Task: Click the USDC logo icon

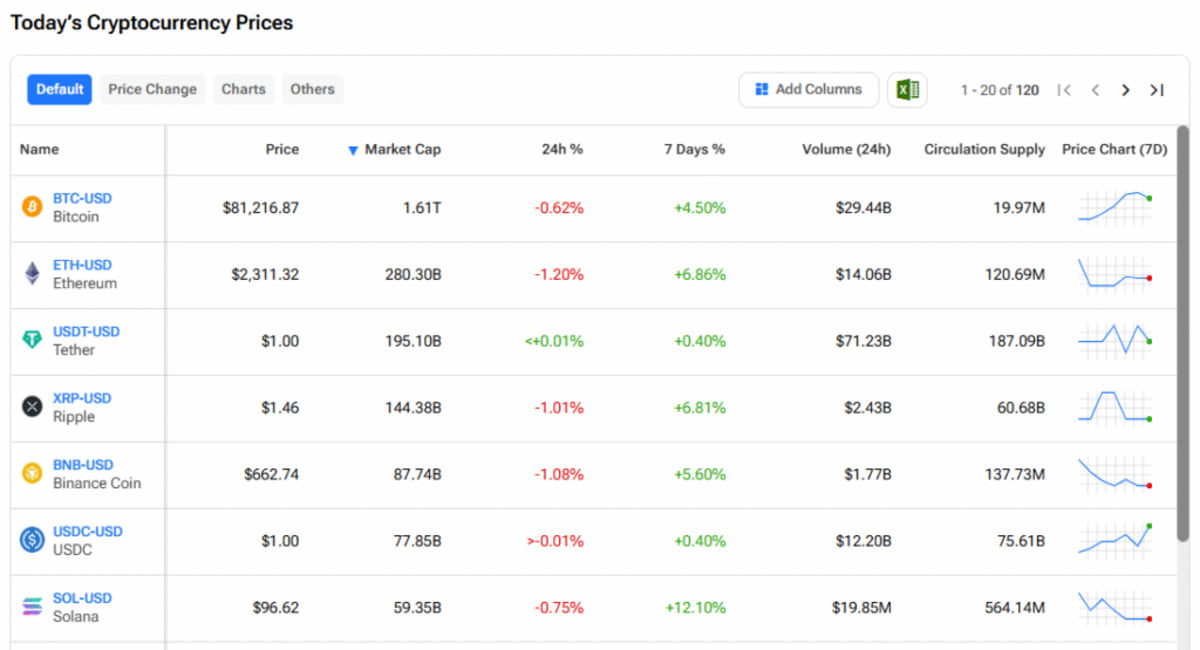Action: coord(33,540)
